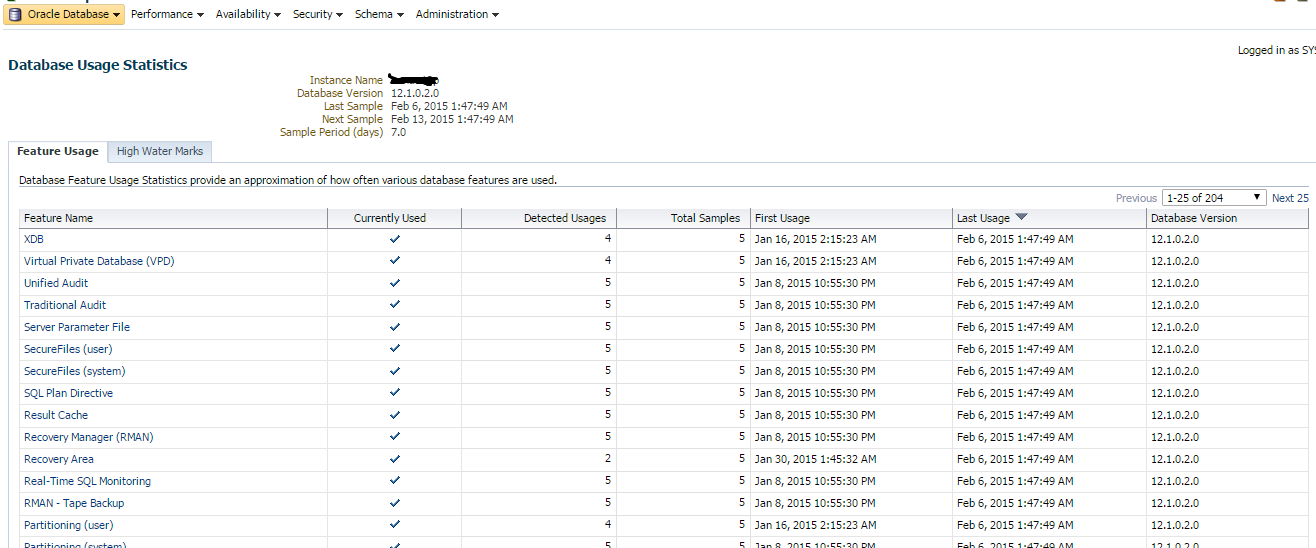Screen dimensions: 1316x548
Task: Sort by the Detected Usages column header
Action: [x=564, y=218]
